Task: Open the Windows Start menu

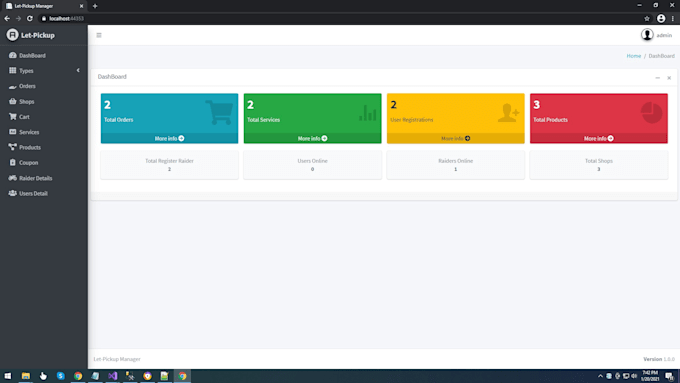Action: coord(8,376)
